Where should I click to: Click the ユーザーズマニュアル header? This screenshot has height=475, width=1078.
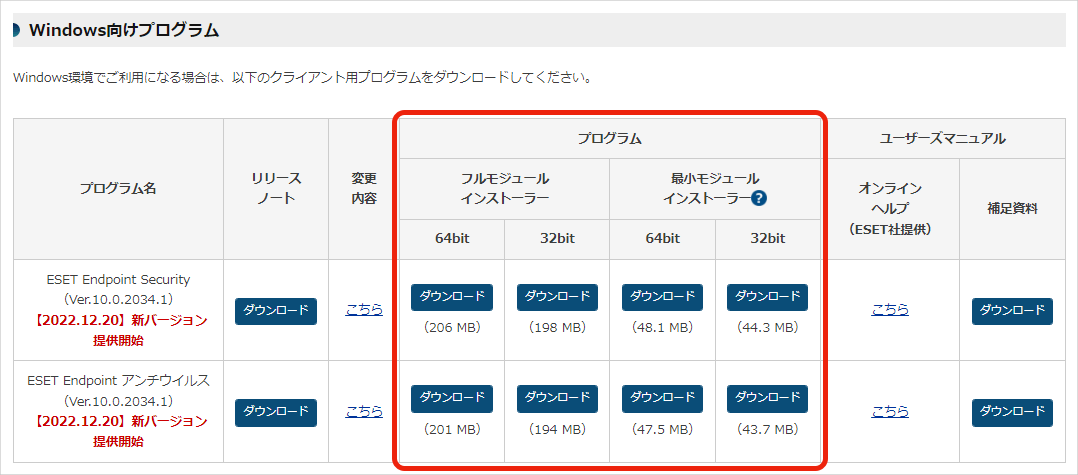coord(943,139)
